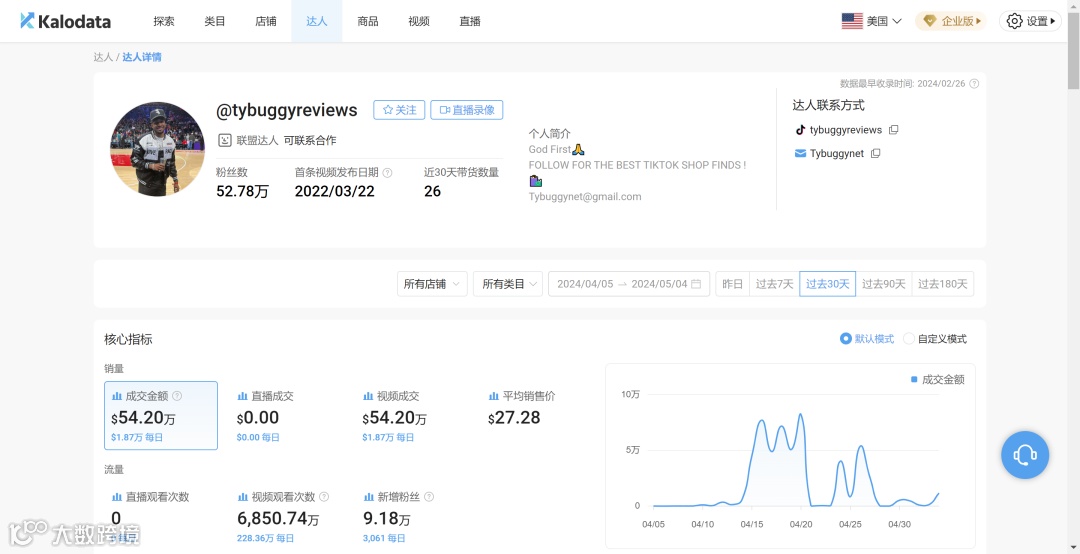Open the US flag country icon
The image size is (1080, 554).
(852, 21)
